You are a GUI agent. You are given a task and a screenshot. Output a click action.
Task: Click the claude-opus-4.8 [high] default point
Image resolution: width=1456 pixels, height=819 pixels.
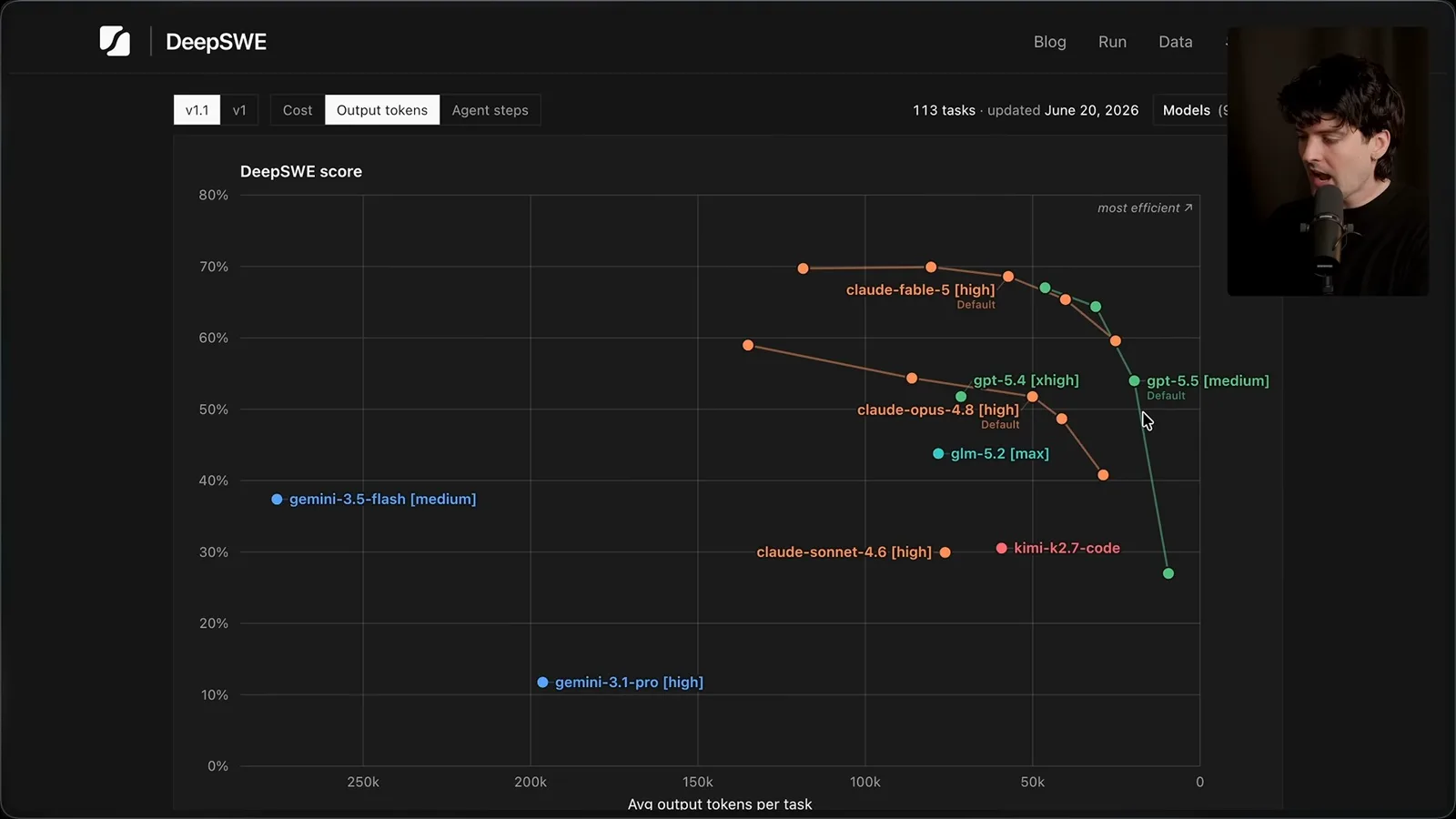(1032, 397)
